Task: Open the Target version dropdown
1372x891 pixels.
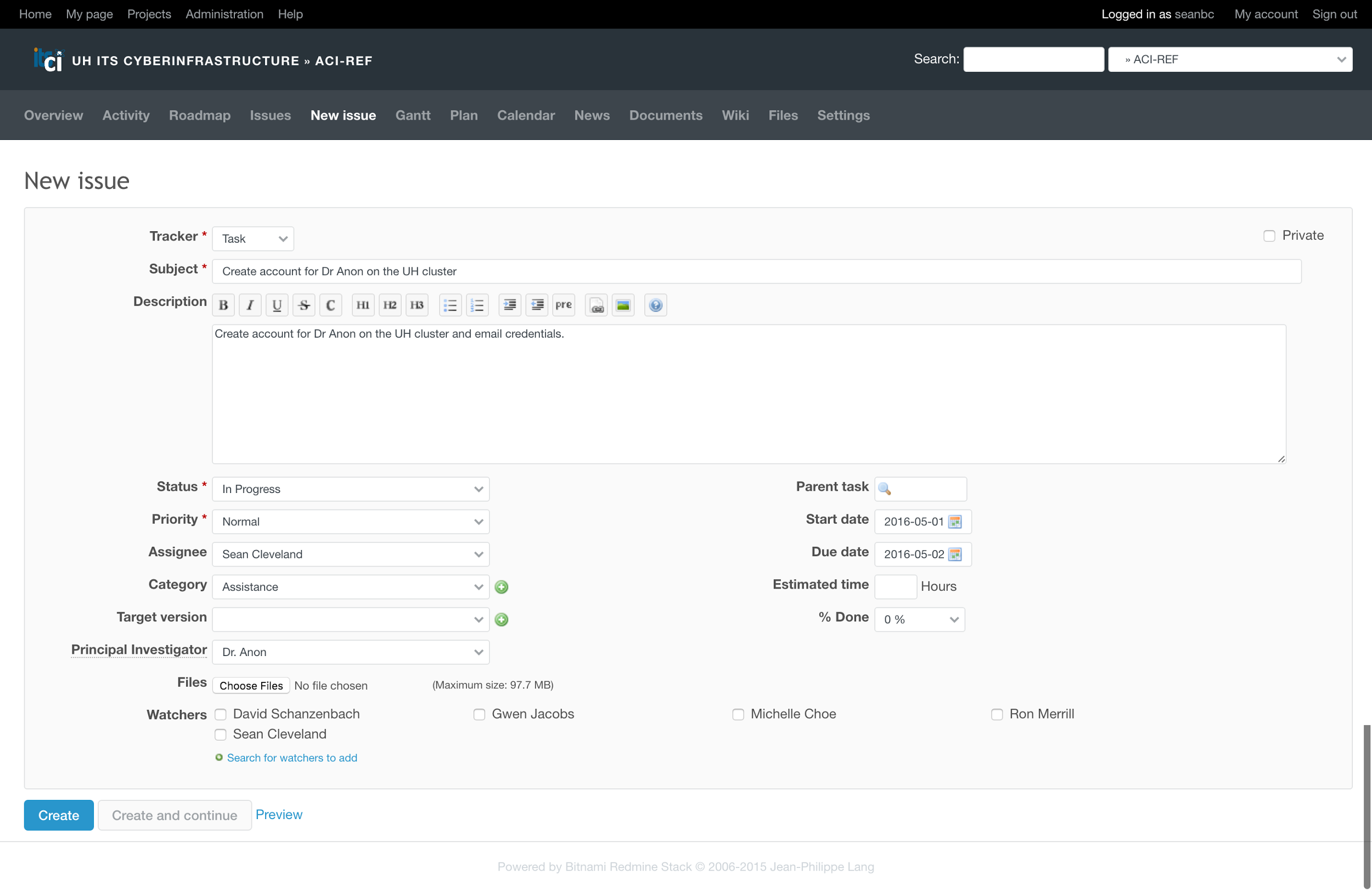Action: (351, 620)
